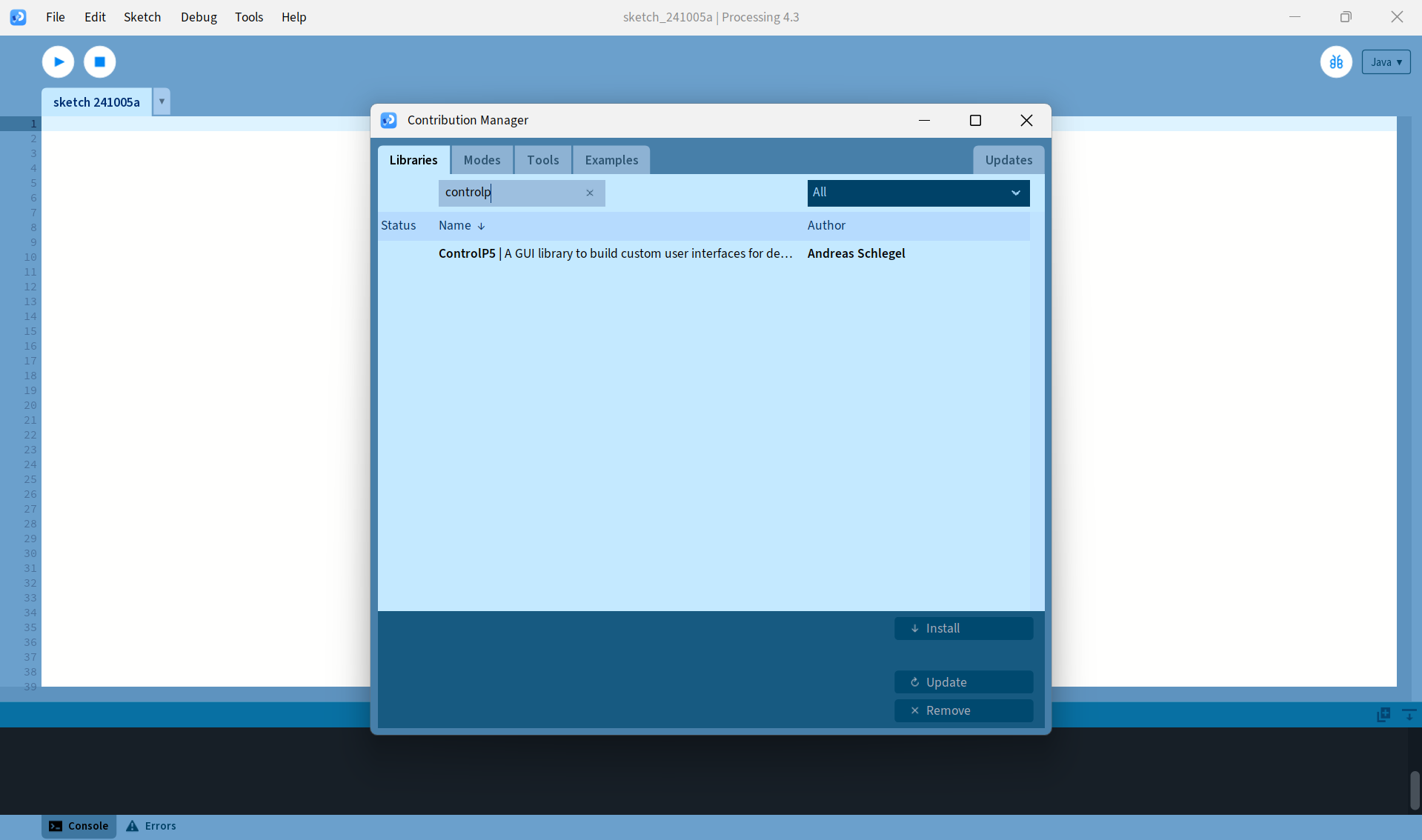Click the console scrollbar thumb

click(1415, 790)
